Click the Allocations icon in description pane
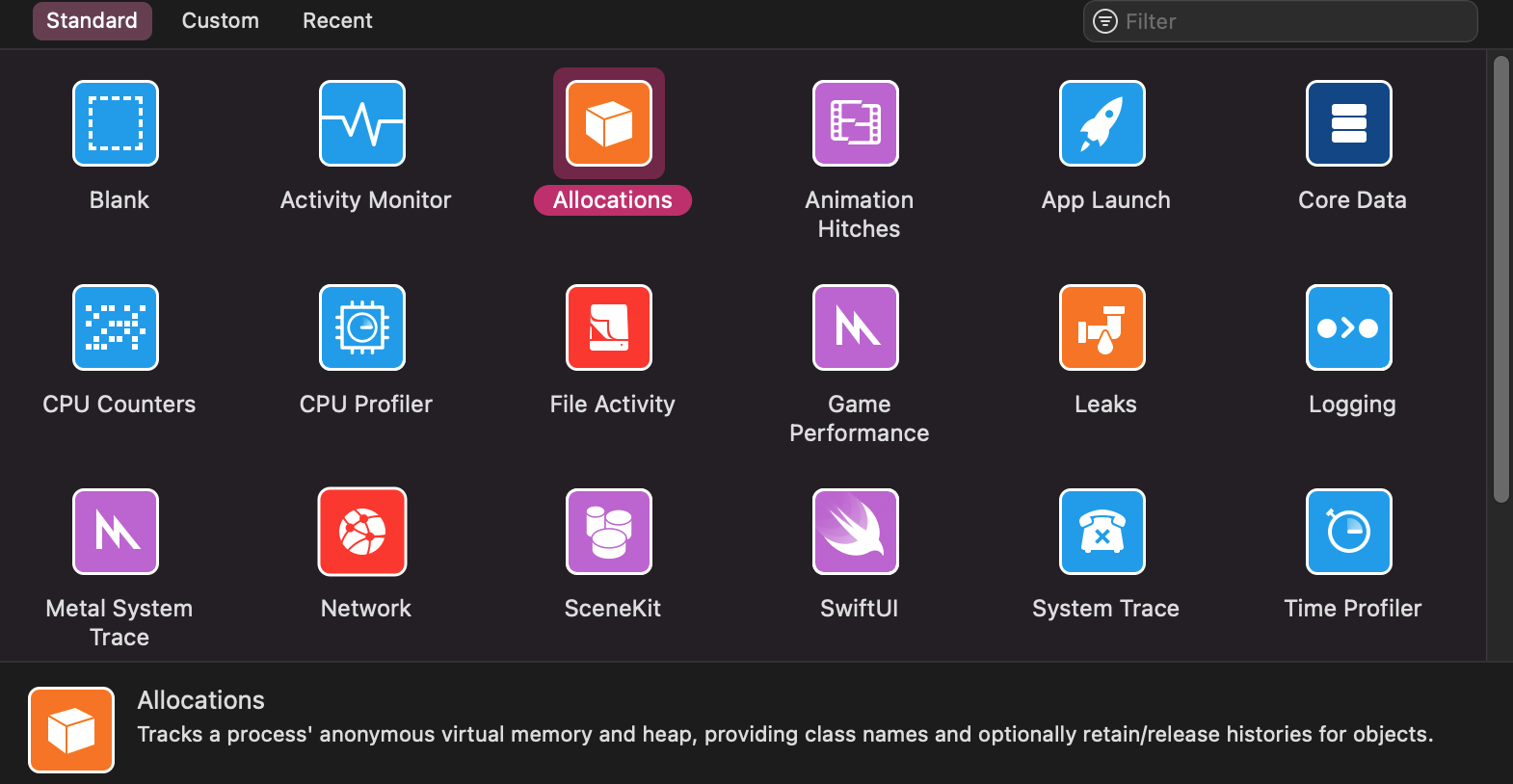 point(71,730)
